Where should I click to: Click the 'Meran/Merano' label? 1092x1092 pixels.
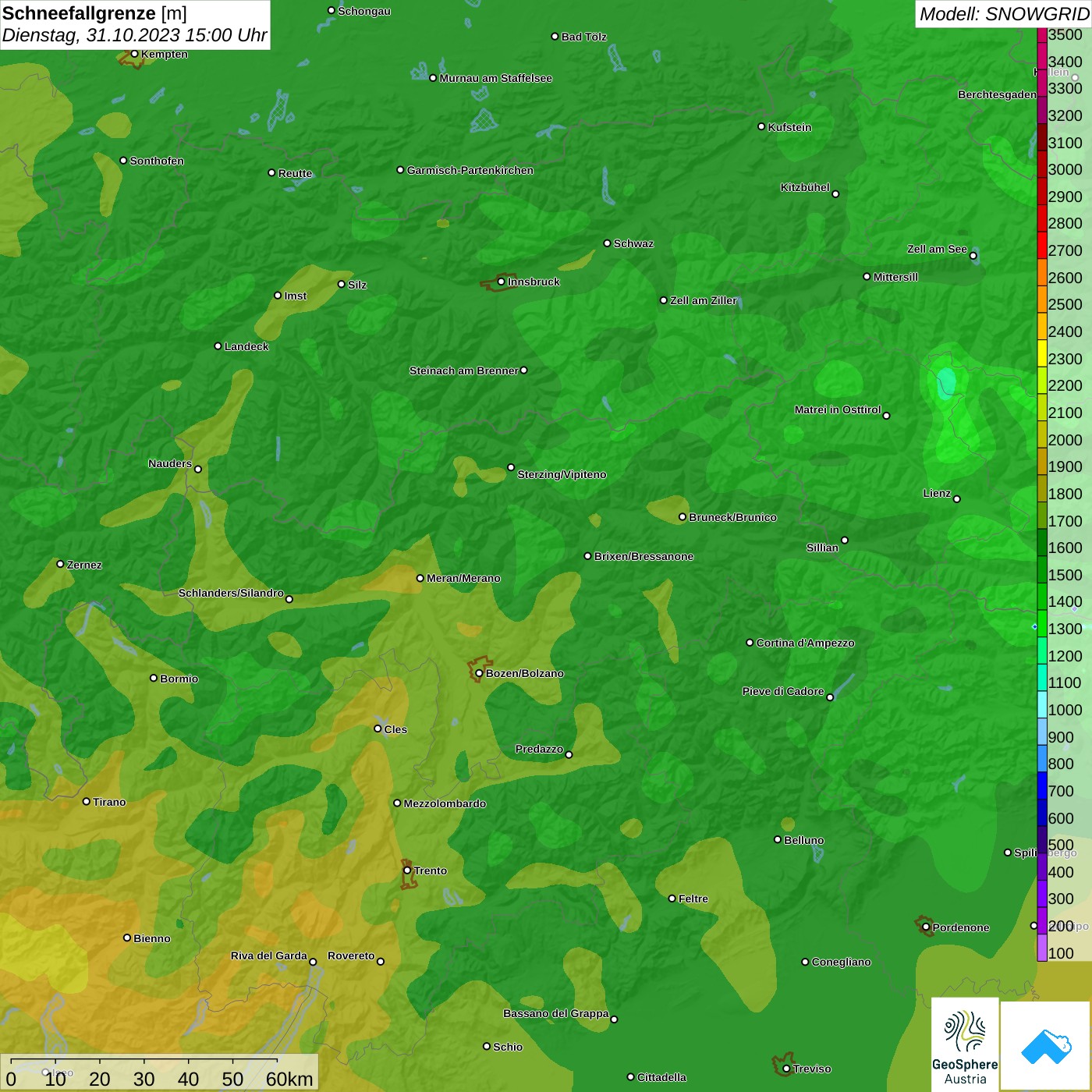point(464,578)
